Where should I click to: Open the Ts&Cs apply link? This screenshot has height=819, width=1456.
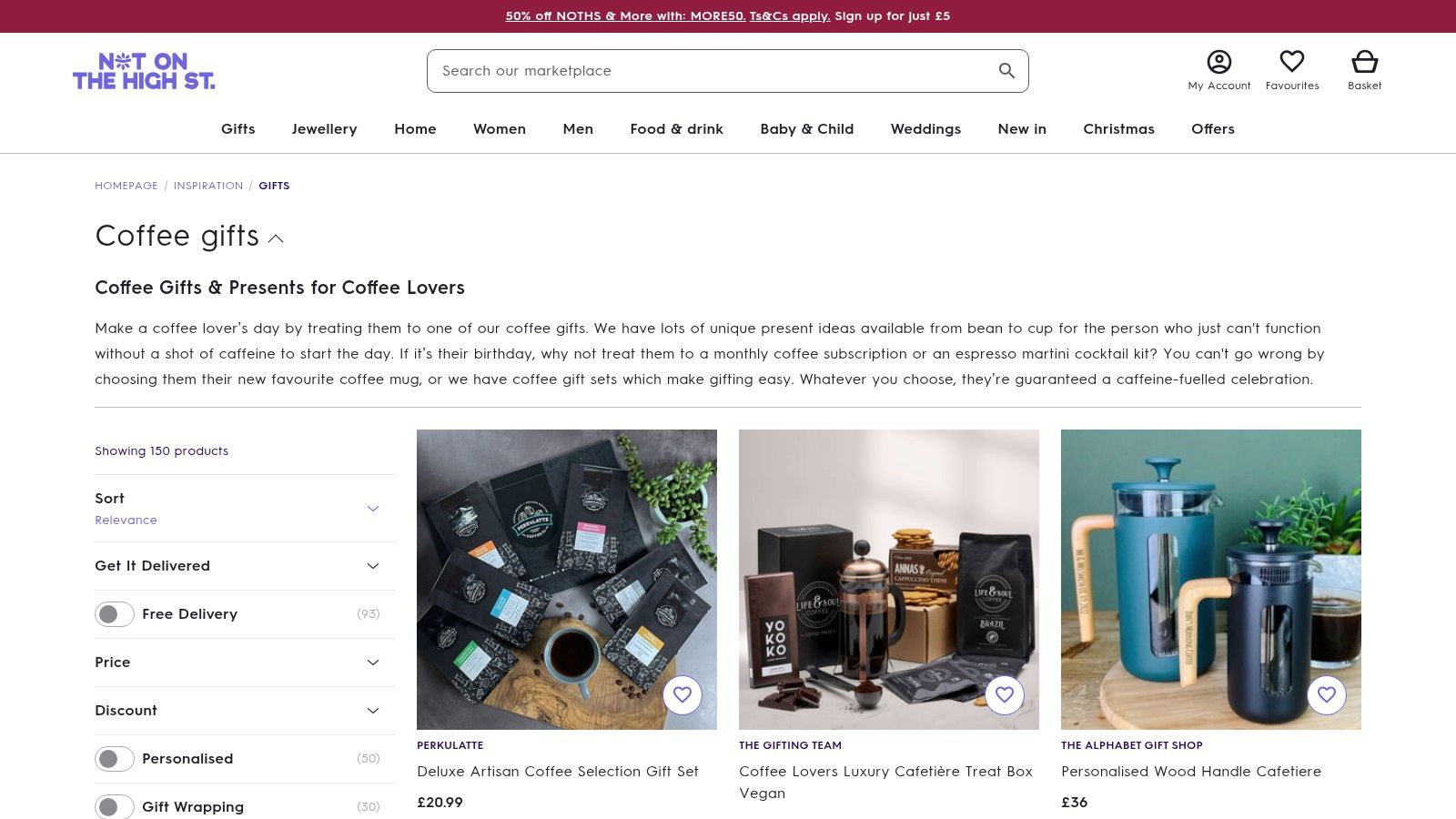790,16
